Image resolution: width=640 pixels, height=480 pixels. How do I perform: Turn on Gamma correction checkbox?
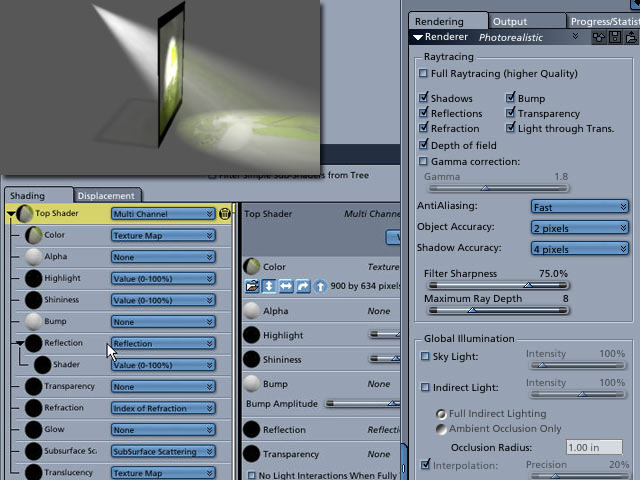(423, 161)
